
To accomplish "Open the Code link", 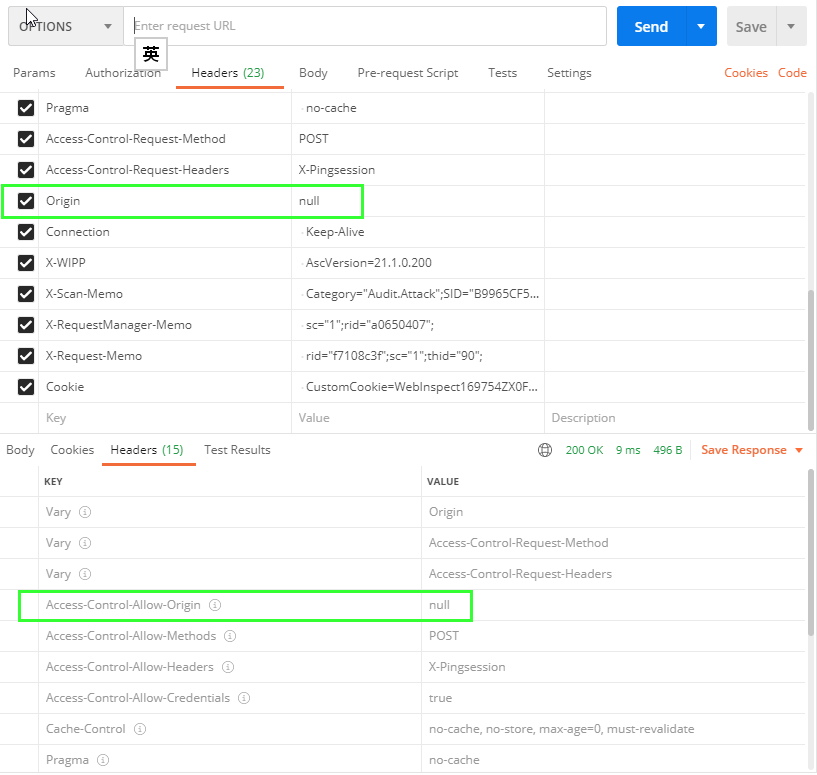I will 792,72.
